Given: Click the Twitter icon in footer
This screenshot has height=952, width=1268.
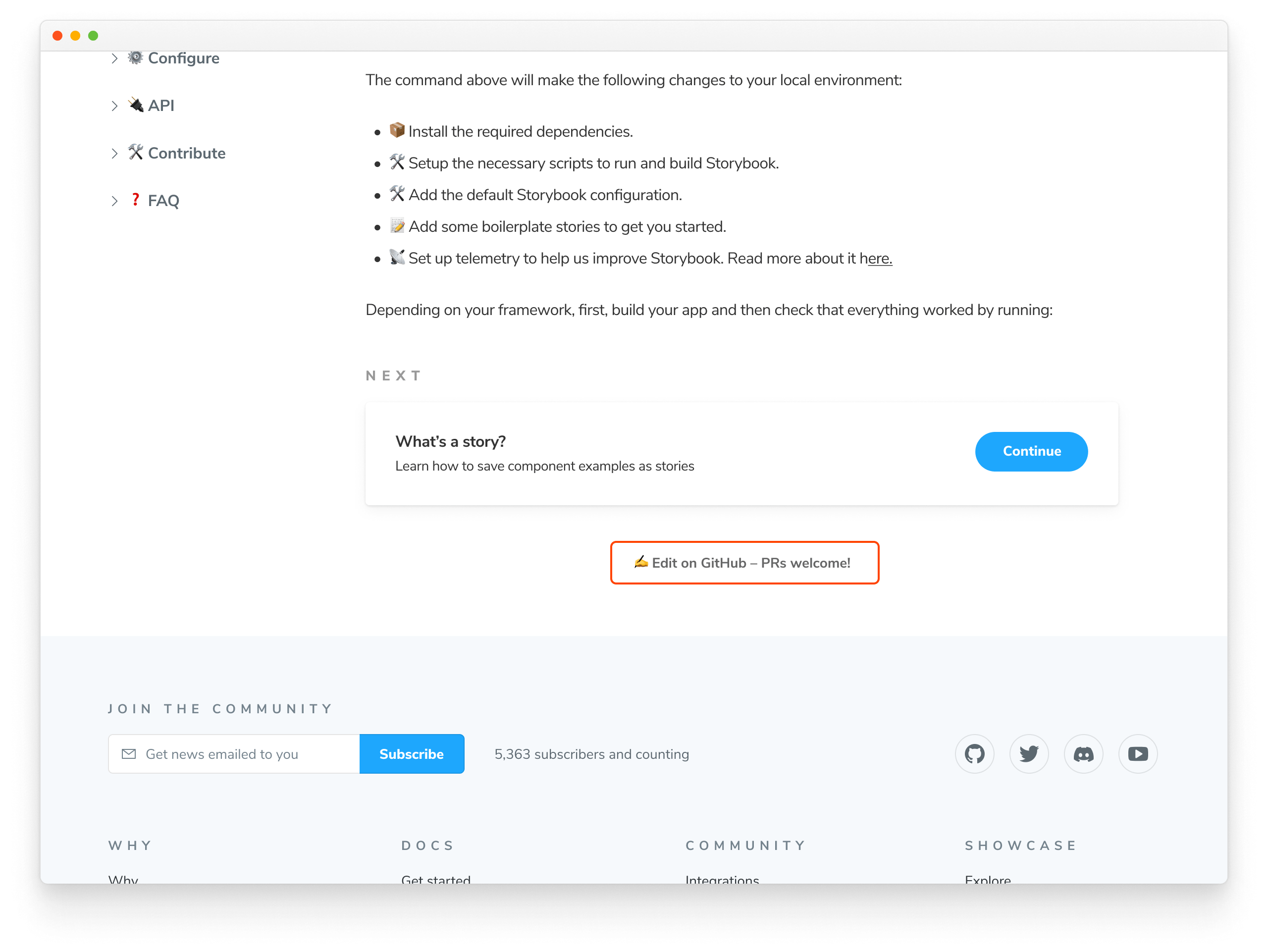Looking at the screenshot, I should click(1028, 754).
